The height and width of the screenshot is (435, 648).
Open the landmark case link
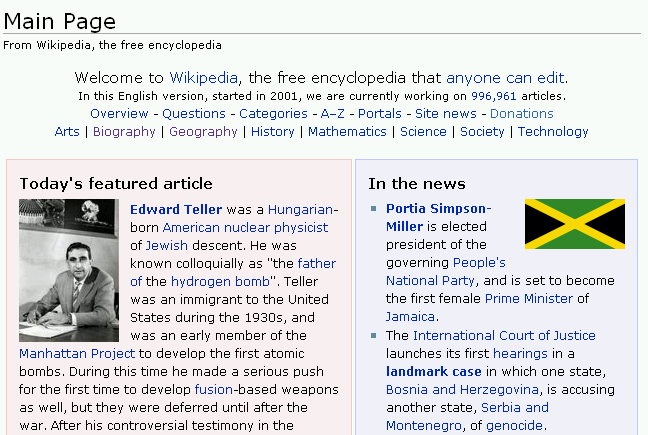coord(434,371)
